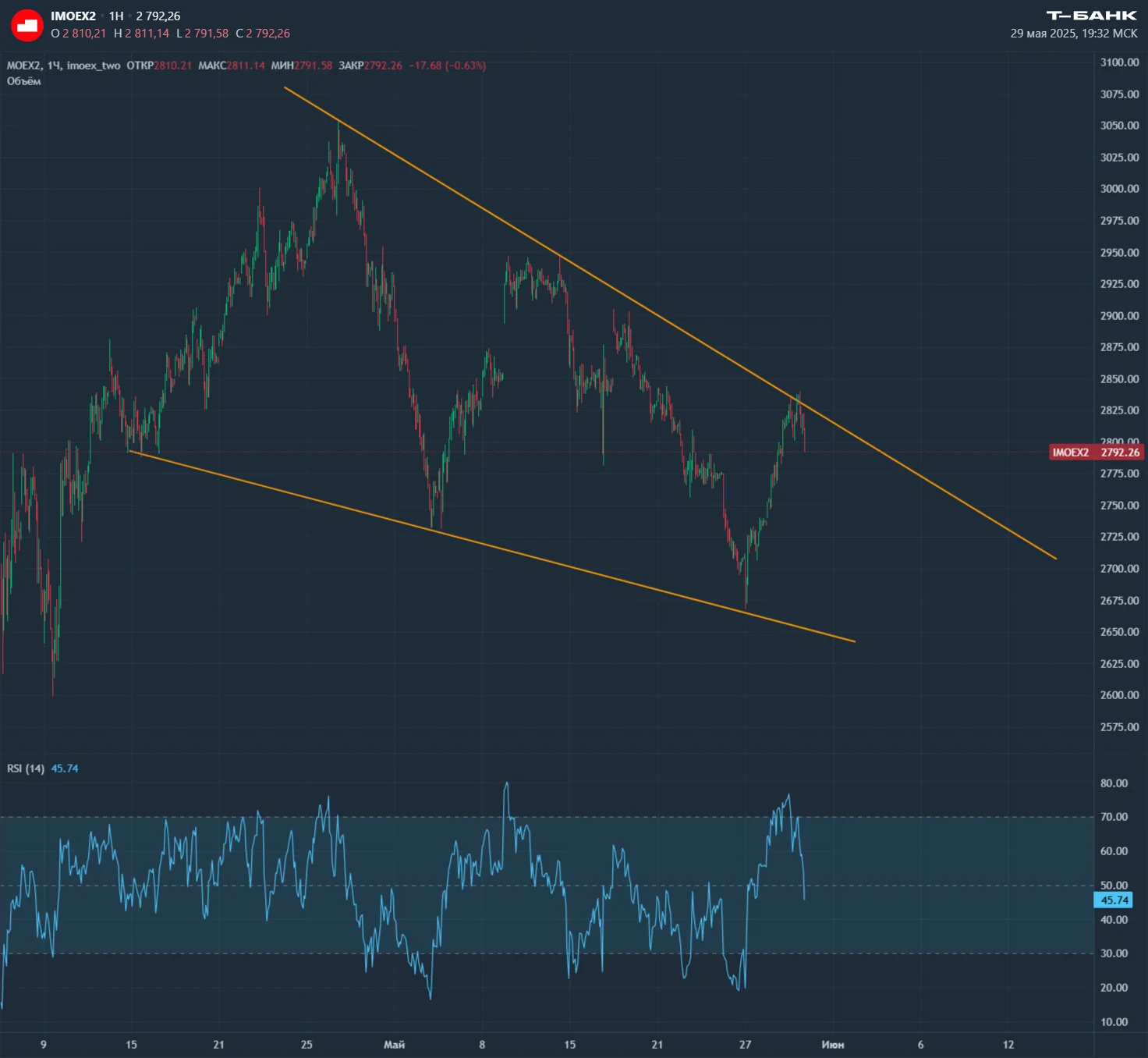1148x1058 pixels.
Task: Click the date 12 on the time axis
Action: tap(1008, 1045)
